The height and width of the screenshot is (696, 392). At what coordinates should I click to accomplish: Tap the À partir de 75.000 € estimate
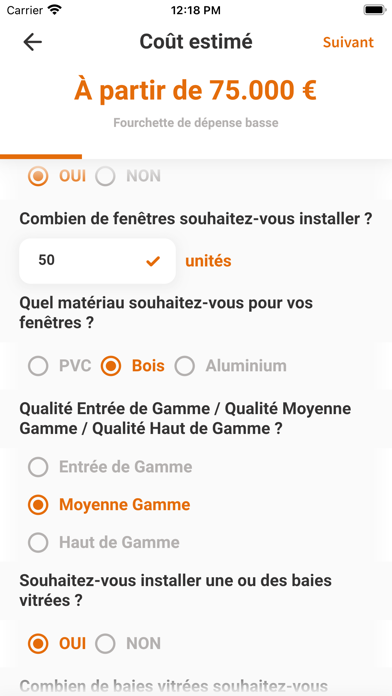195,90
